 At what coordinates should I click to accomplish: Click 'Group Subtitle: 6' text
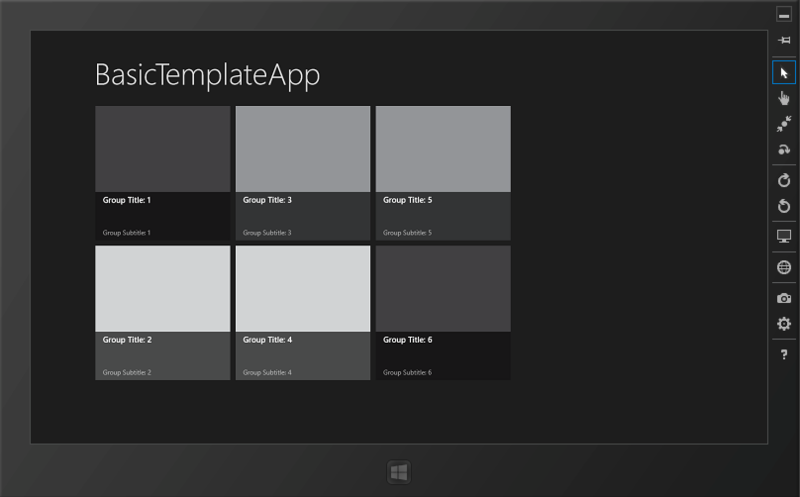coord(407,372)
